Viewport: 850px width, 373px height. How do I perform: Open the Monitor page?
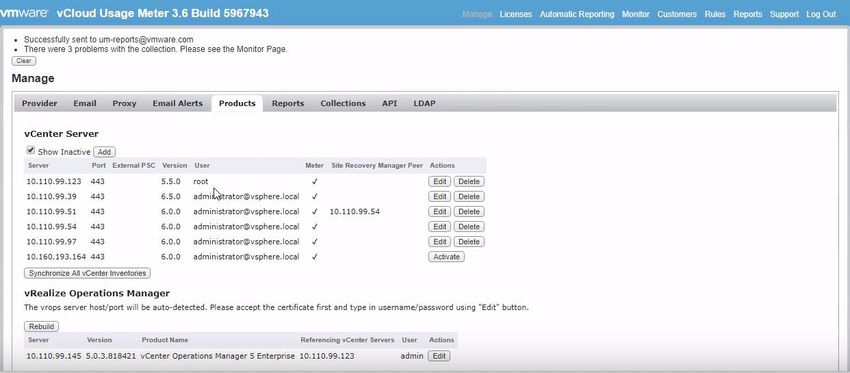tap(635, 14)
